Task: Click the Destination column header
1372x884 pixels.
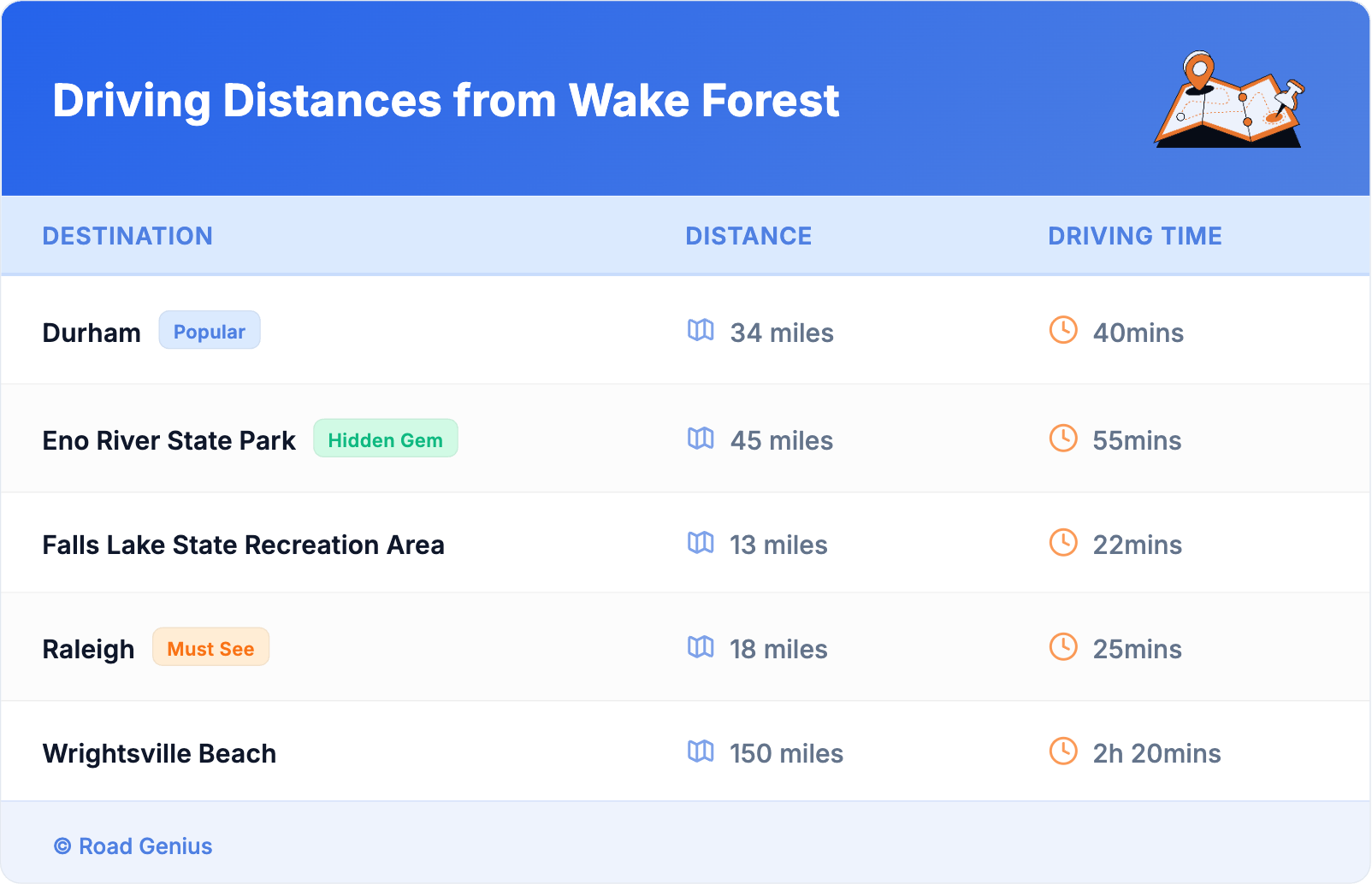Action: coord(127,236)
